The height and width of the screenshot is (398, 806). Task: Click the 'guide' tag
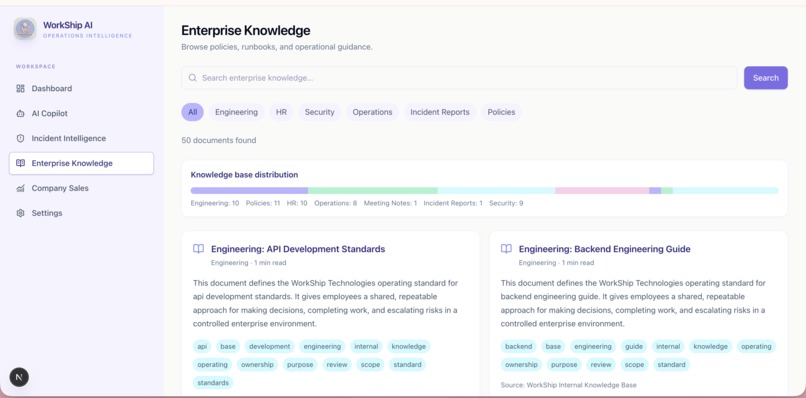pos(634,347)
